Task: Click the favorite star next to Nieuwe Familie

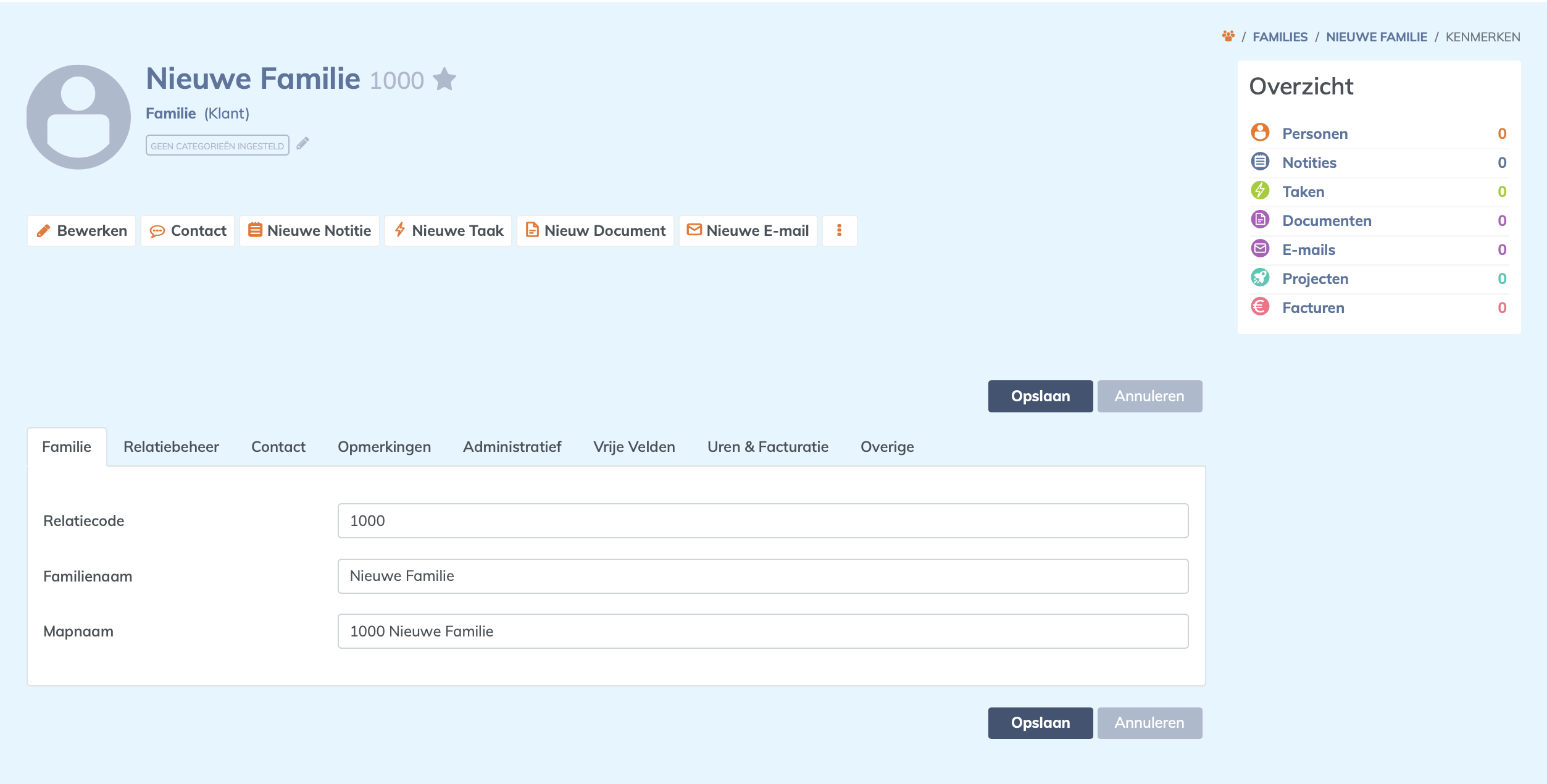Action: [x=444, y=80]
